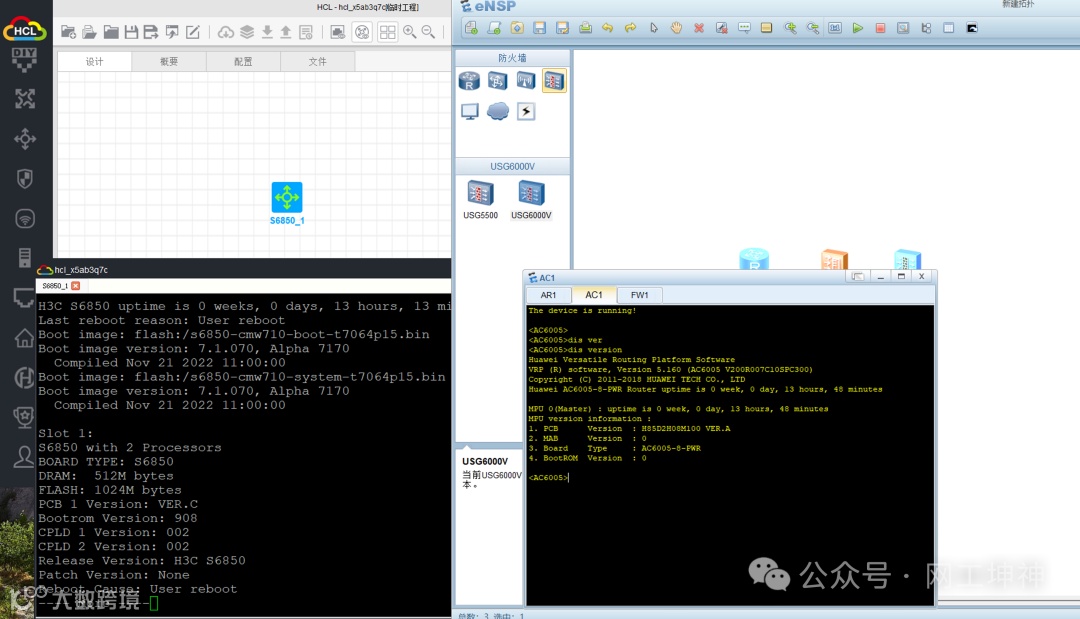Zoom in on the HCL design canvas
The height and width of the screenshot is (619, 1080).
410,32
